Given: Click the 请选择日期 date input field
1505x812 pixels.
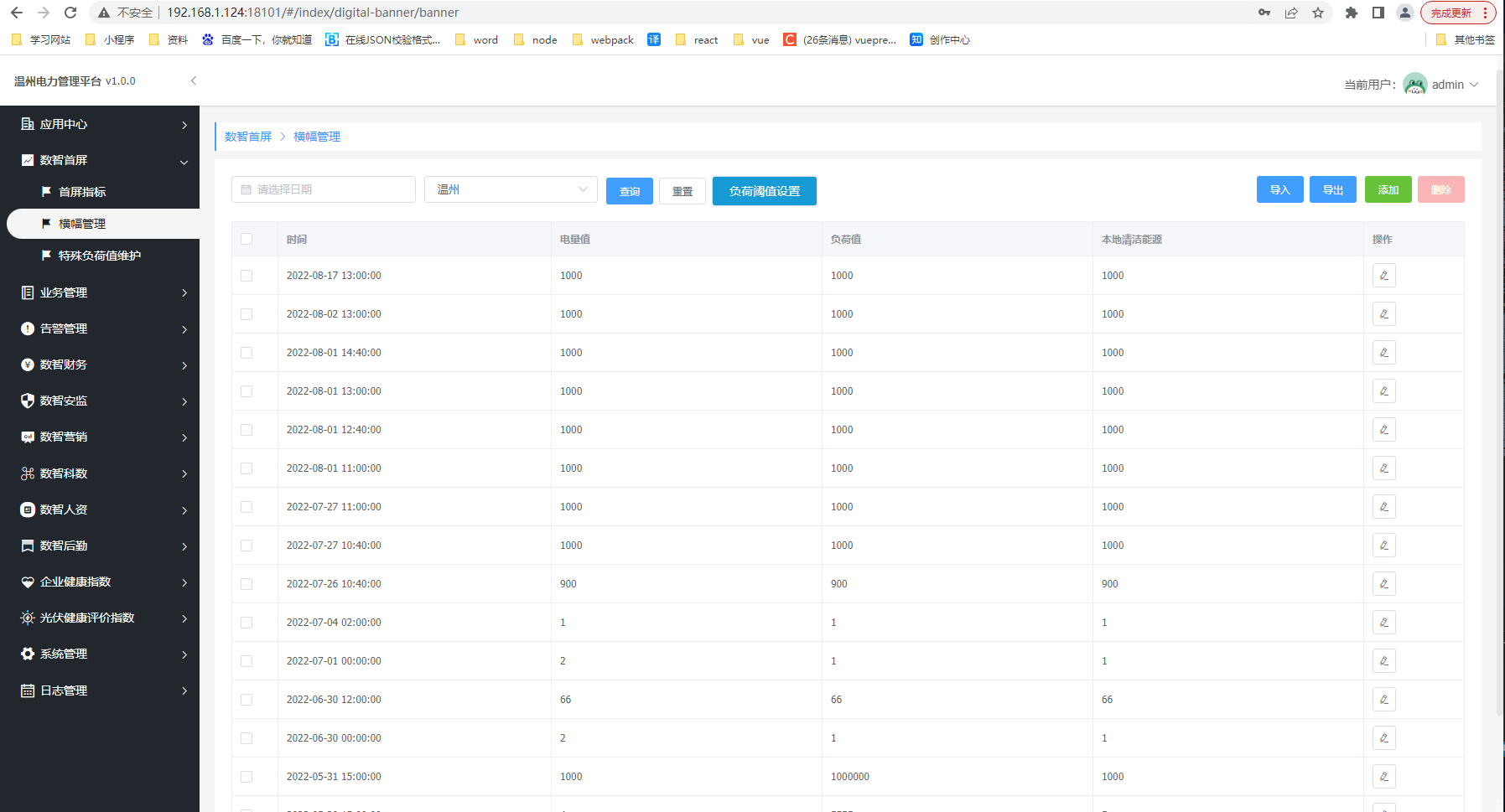Looking at the screenshot, I should [324, 189].
